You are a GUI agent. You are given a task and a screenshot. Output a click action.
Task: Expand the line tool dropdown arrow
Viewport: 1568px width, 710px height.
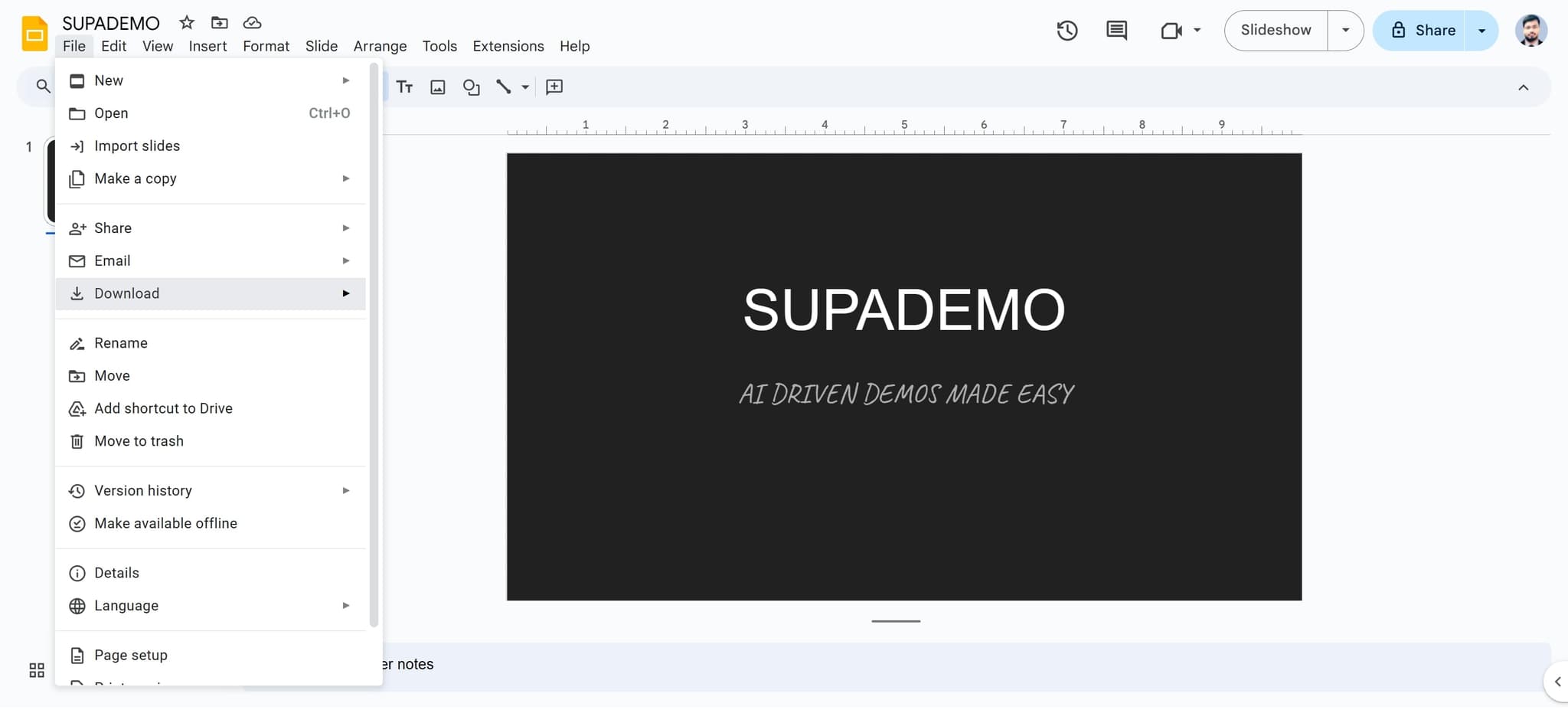pos(525,87)
